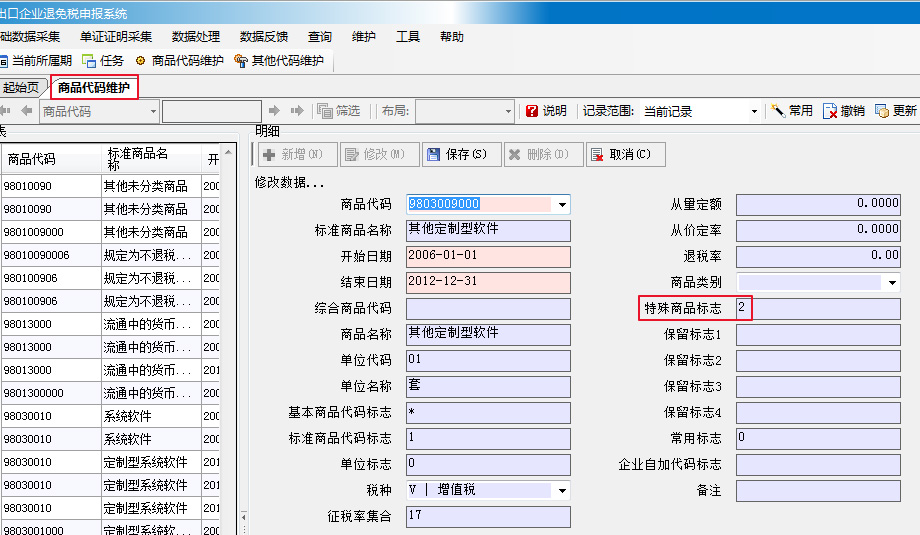Click the 单位代码 field showing 01
Viewport: 920px width, 535px height.
[x=488, y=360]
